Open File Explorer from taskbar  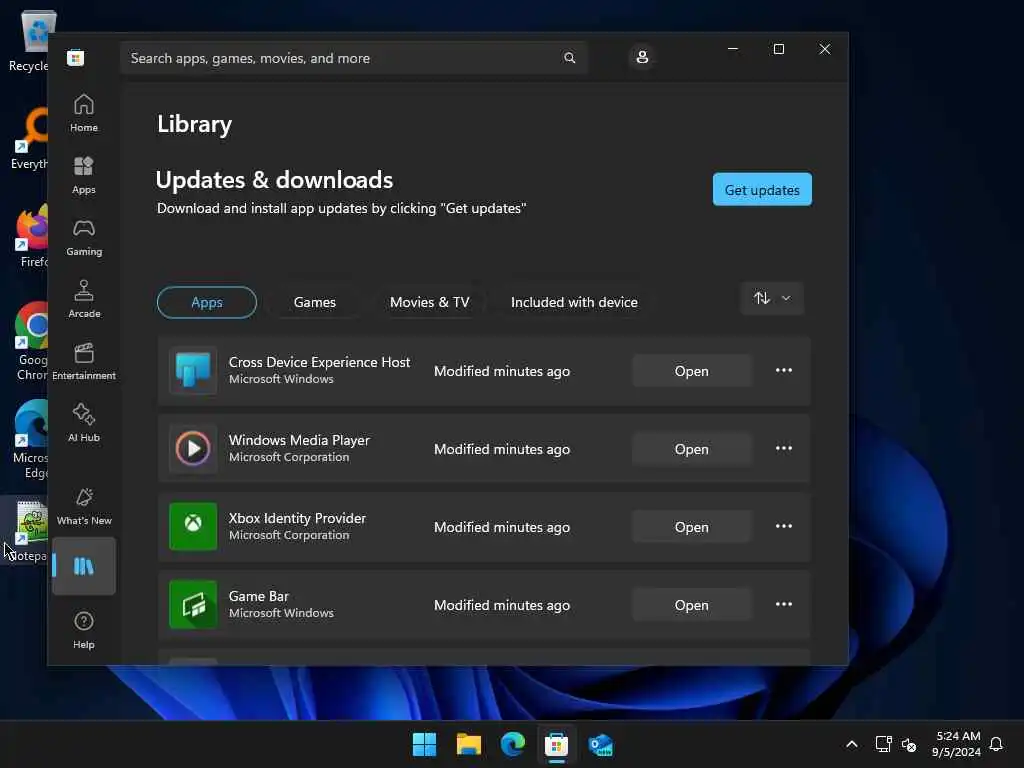click(x=469, y=744)
